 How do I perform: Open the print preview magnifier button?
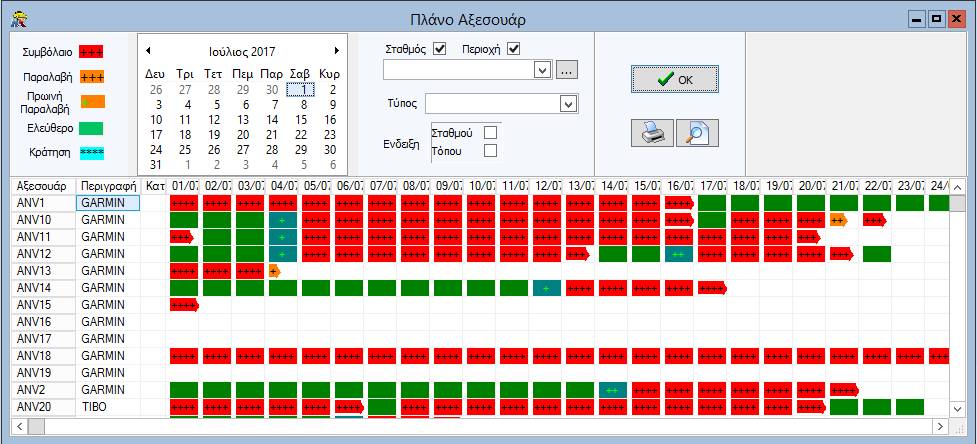pos(697,133)
